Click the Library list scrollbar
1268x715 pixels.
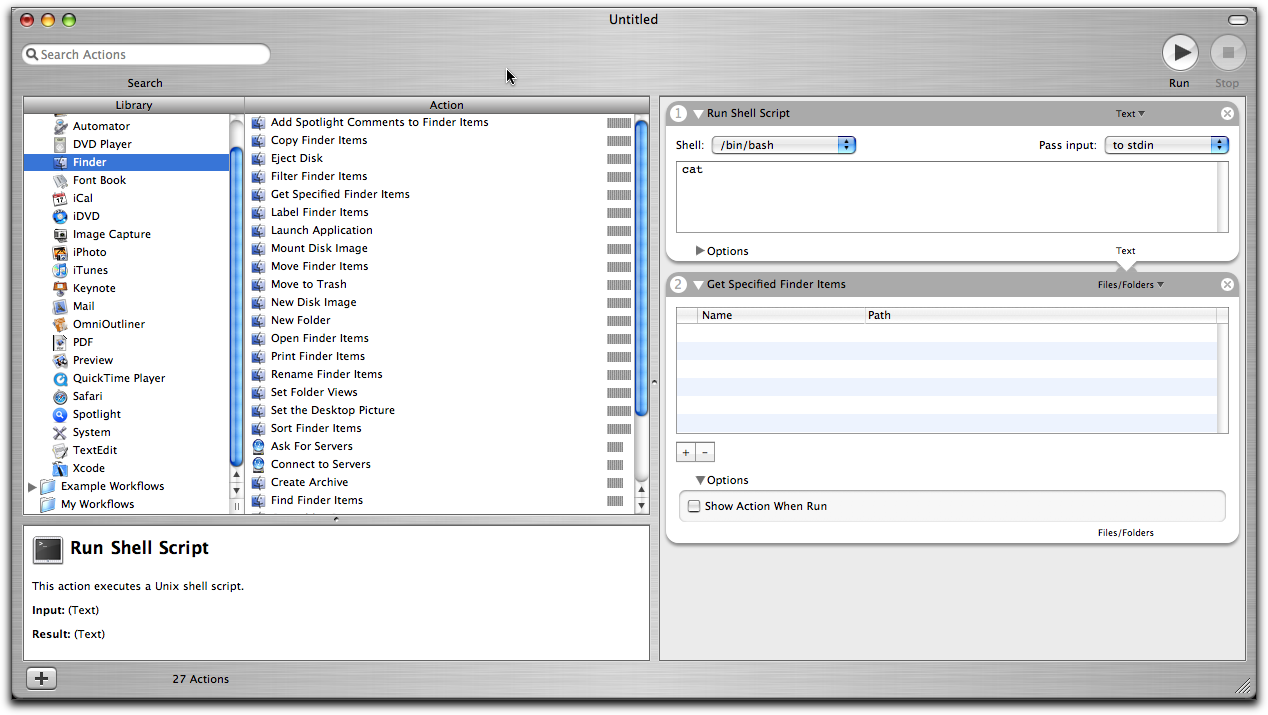click(237, 305)
